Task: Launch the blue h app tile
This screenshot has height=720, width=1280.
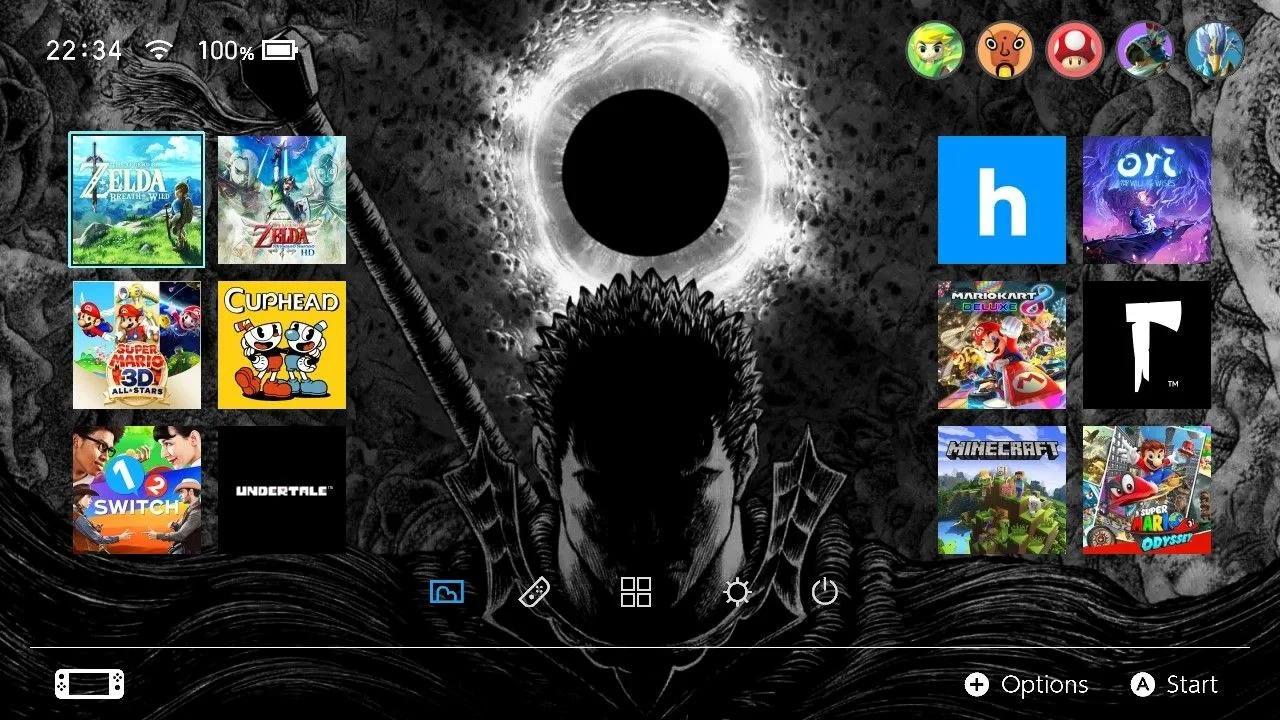Action: (x=1002, y=200)
